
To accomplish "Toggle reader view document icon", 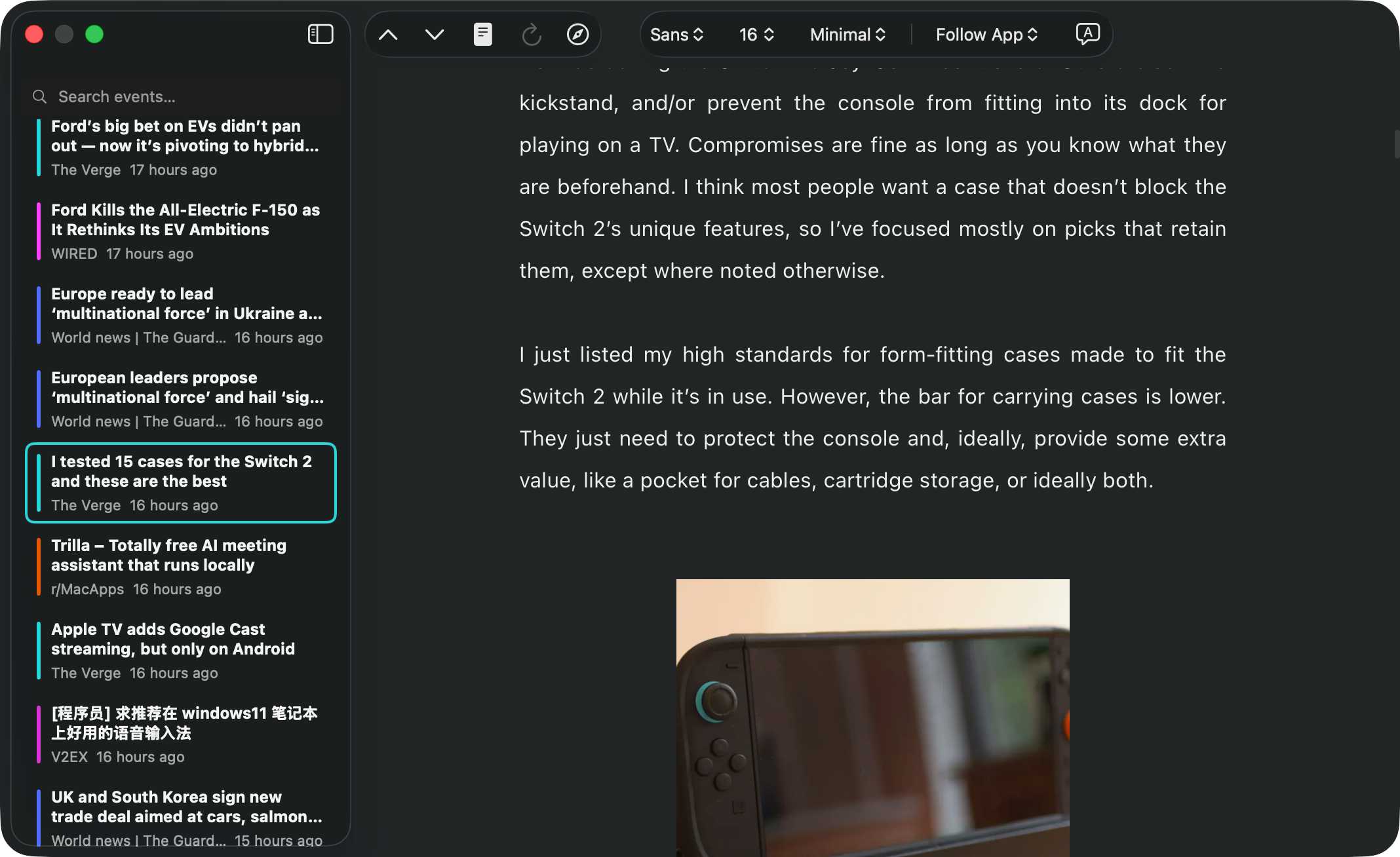I will pos(483,35).
